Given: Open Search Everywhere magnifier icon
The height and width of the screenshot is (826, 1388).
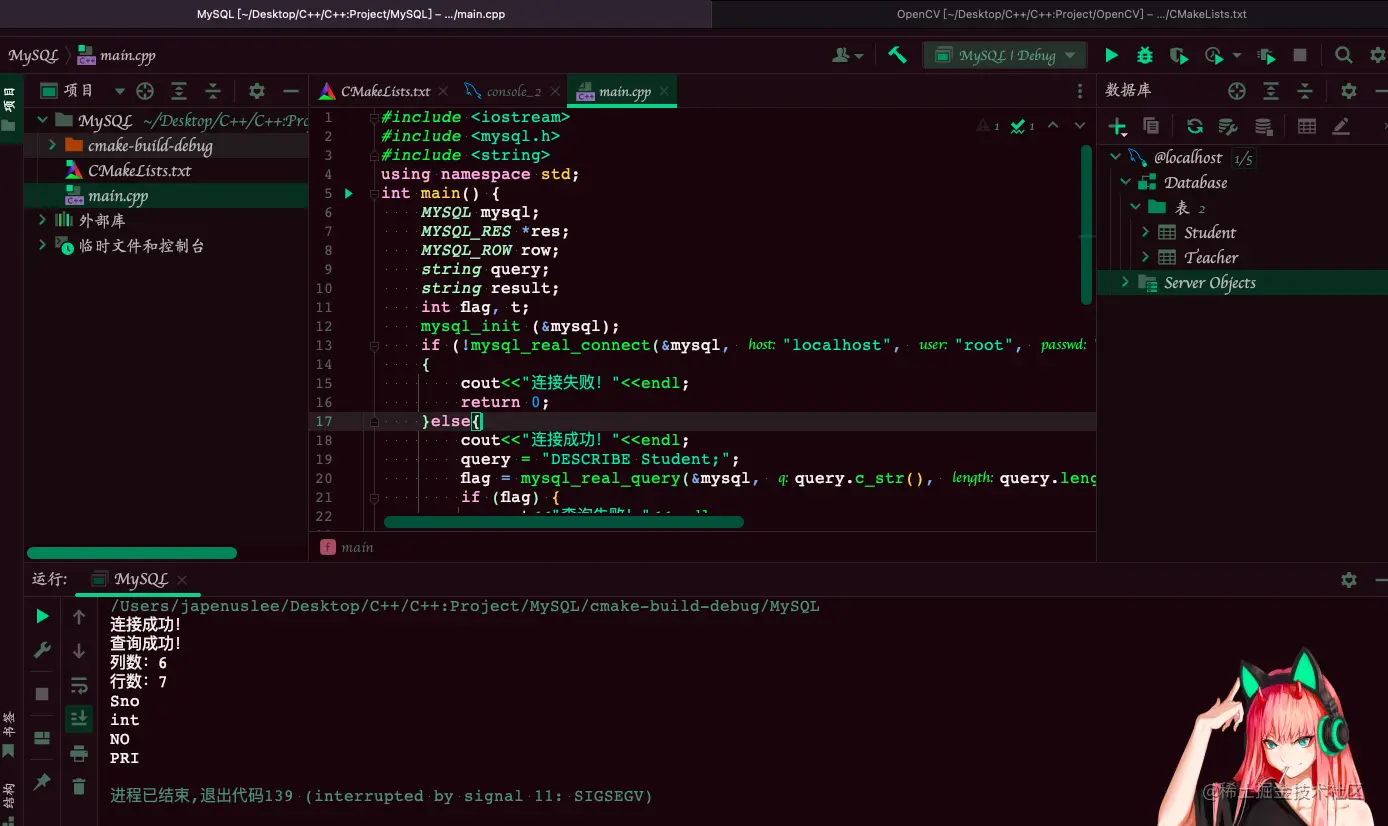Looking at the screenshot, I should [x=1344, y=56].
